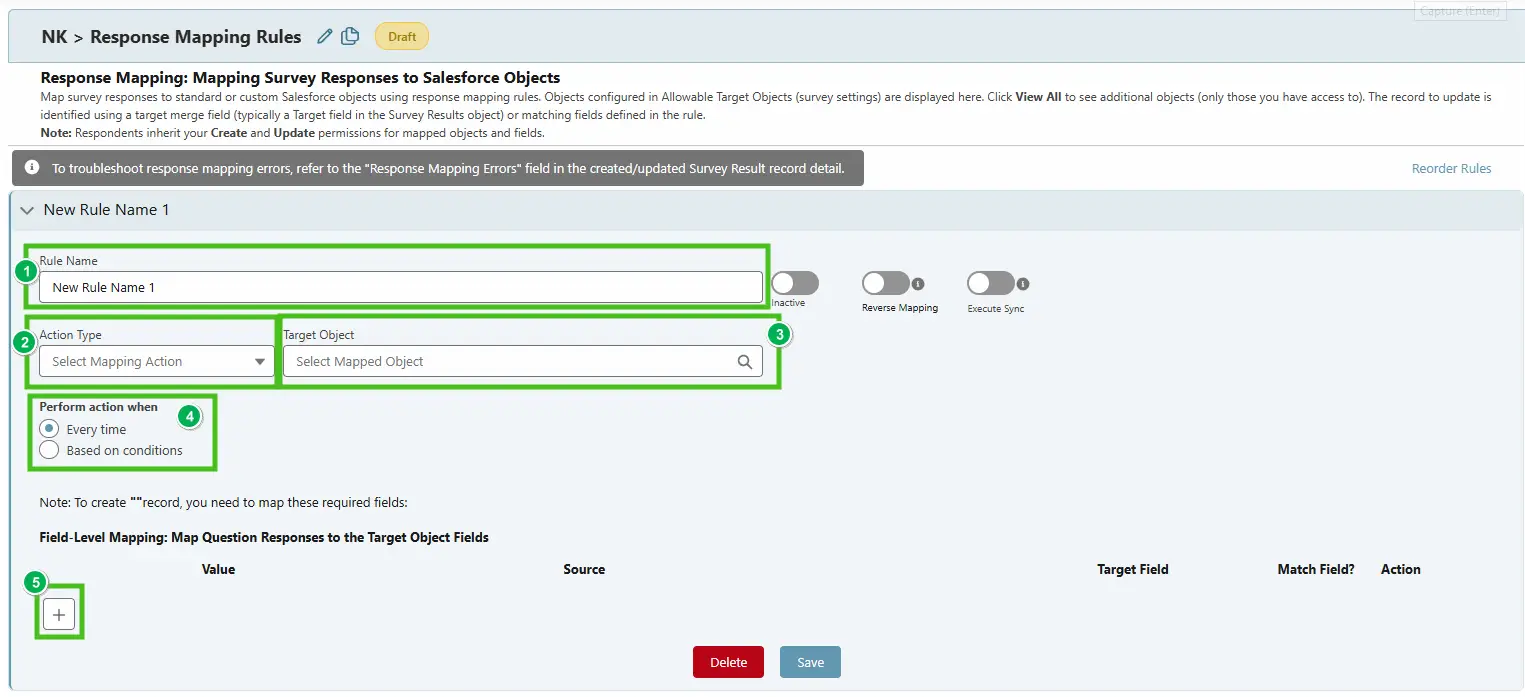The image size is (1525, 697).
Task: Collapse the New Rule Name 1 section
Action: [x=27, y=210]
